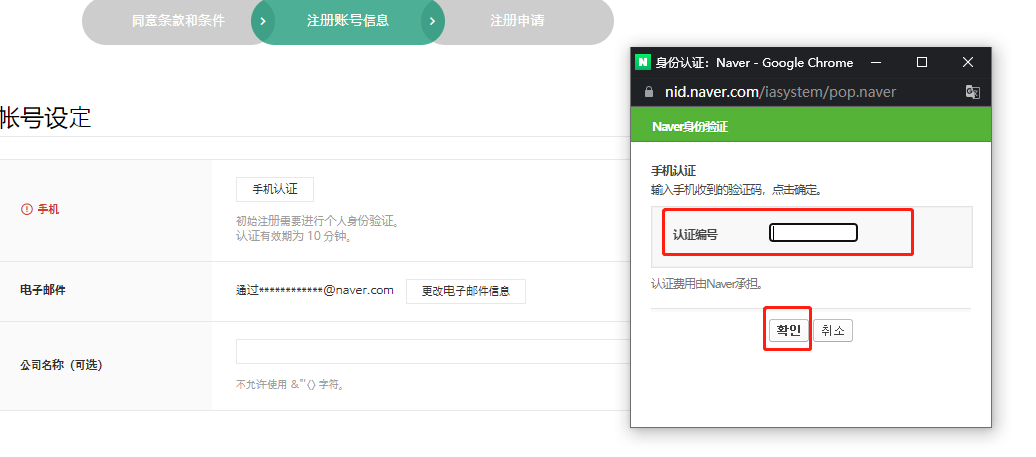Image resolution: width=1036 pixels, height=457 pixels.
Task: Click the arrow chevron after 同意条款和条件
Action: 263,20
